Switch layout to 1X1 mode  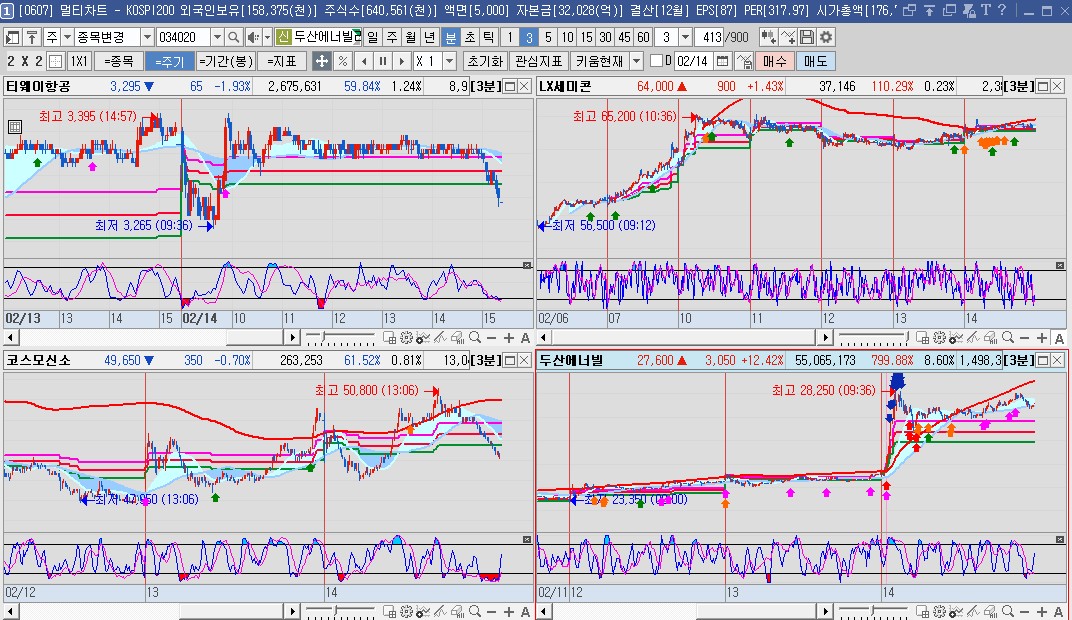tap(79, 61)
